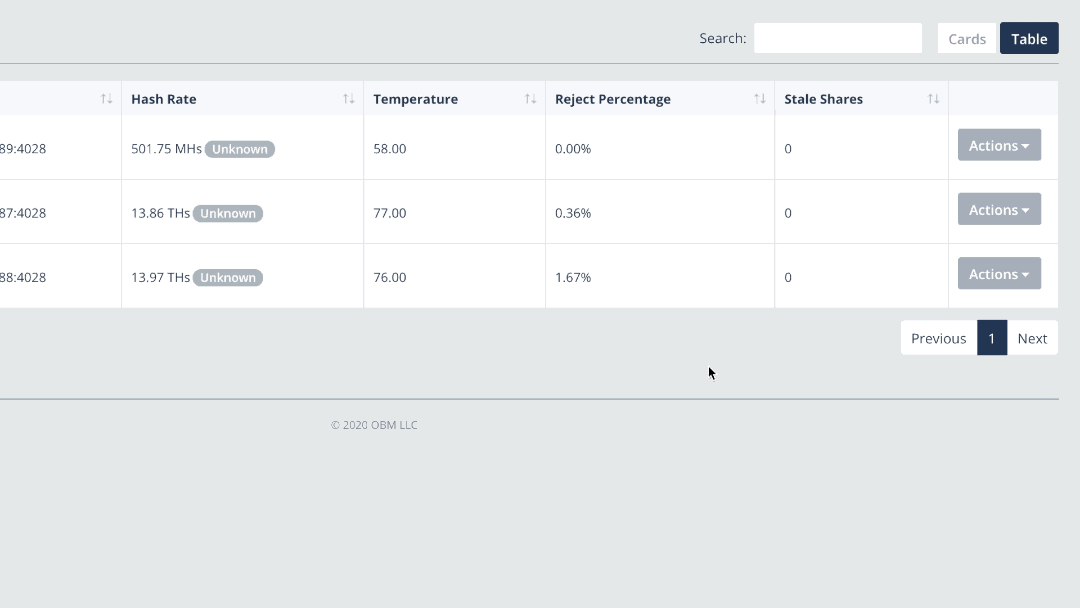The width and height of the screenshot is (1080, 608).
Task: Open Actions dropdown for 13.97 THs miner
Action: tap(999, 273)
